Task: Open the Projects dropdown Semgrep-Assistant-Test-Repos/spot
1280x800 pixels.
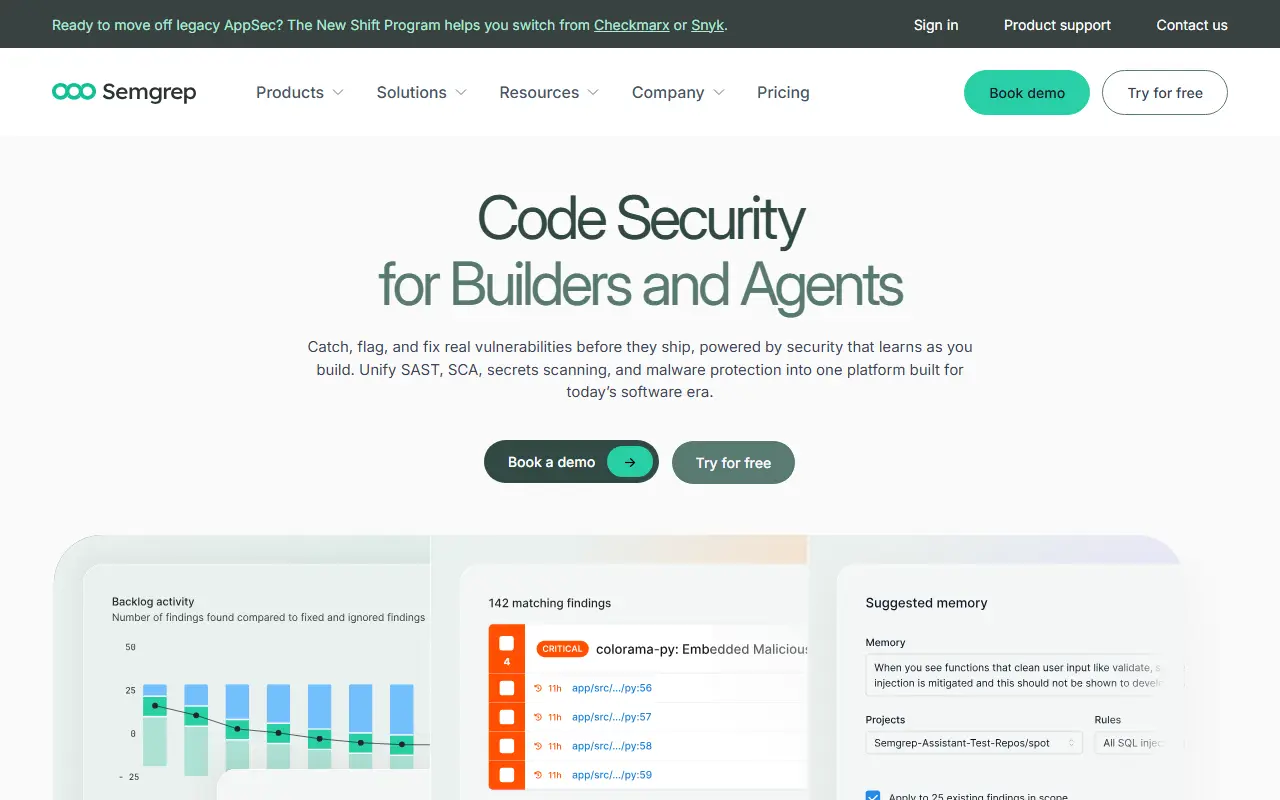Action: point(974,743)
